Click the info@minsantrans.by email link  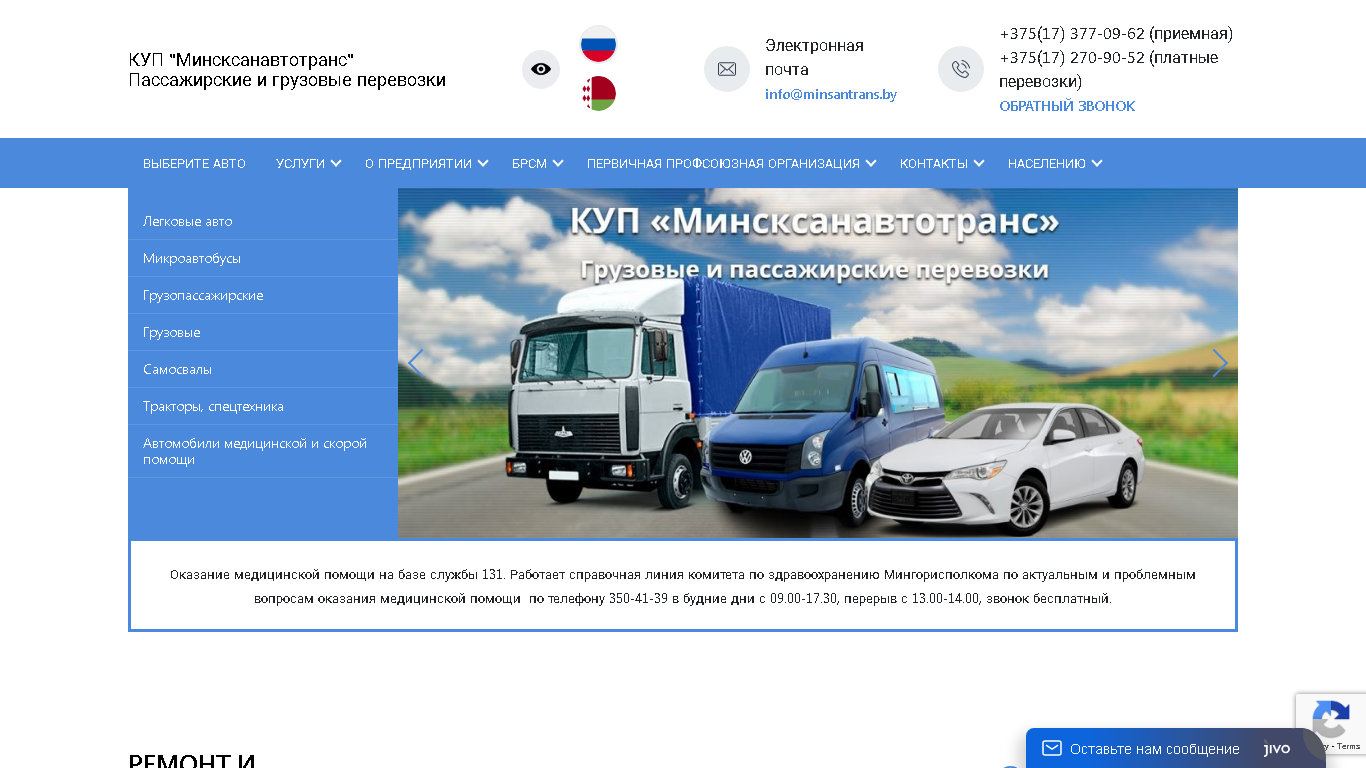[x=831, y=94]
